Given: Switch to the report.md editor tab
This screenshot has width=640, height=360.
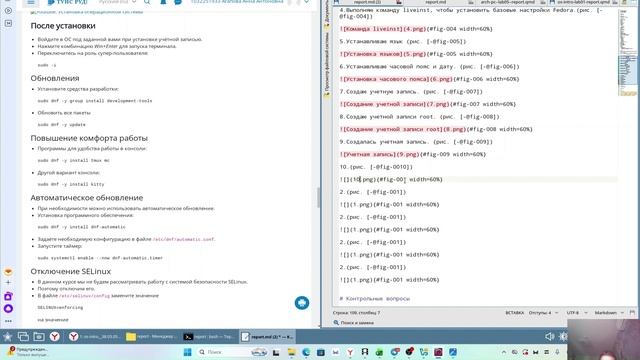Looking at the screenshot, I should (x=435, y=2).
